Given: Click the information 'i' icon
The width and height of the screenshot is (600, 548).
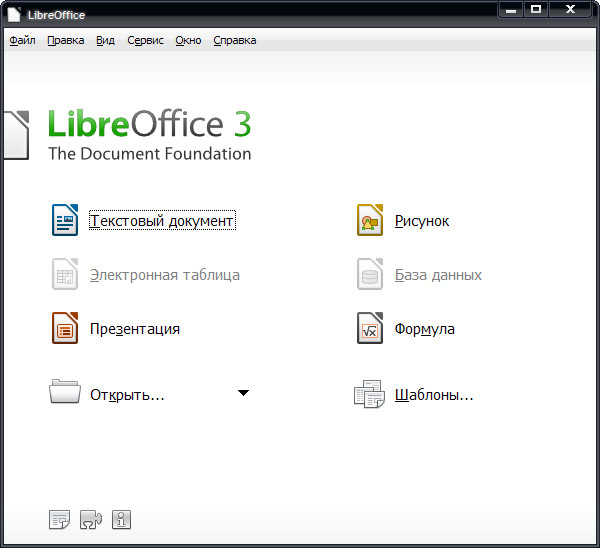Looking at the screenshot, I should (122, 519).
